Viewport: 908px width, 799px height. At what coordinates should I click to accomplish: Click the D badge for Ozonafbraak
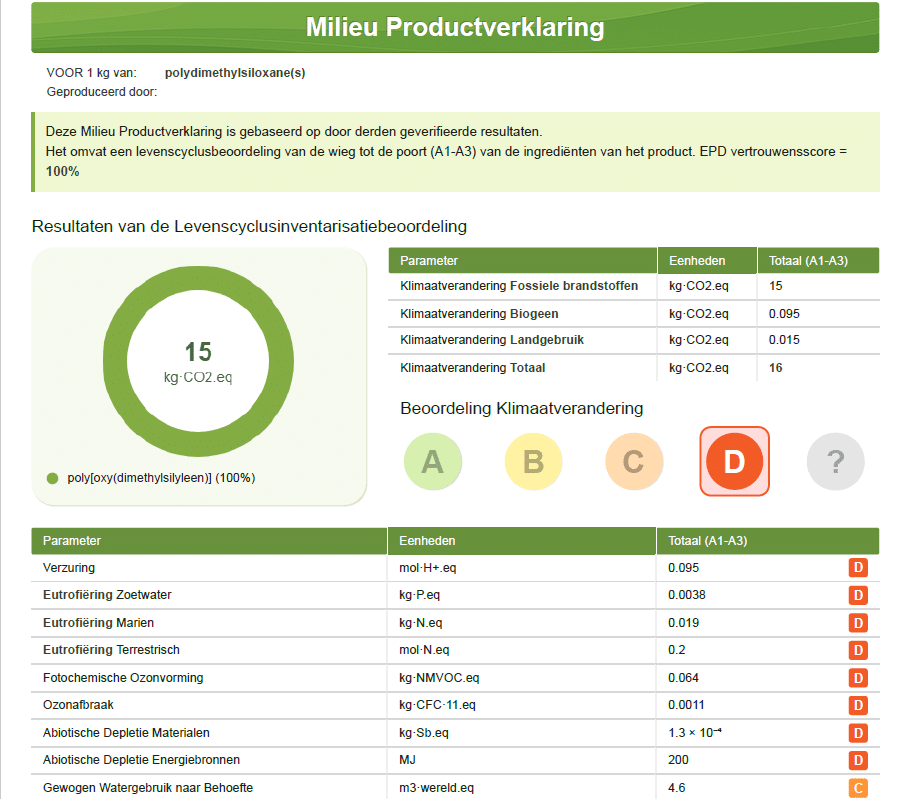point(857,705)
